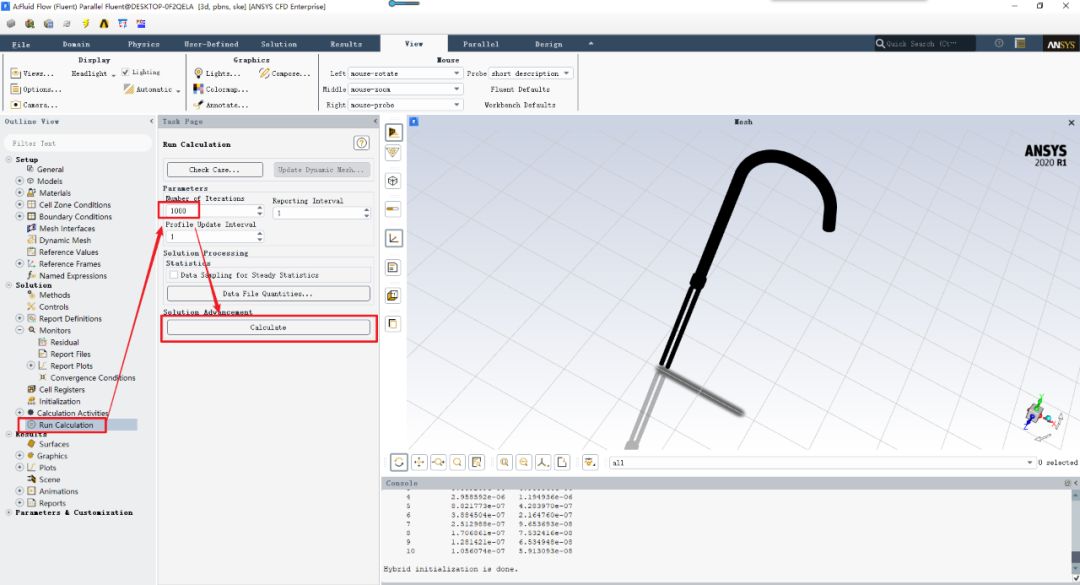
Task: Click the Filter Text box in Outline View
Action: click(78, 143)
